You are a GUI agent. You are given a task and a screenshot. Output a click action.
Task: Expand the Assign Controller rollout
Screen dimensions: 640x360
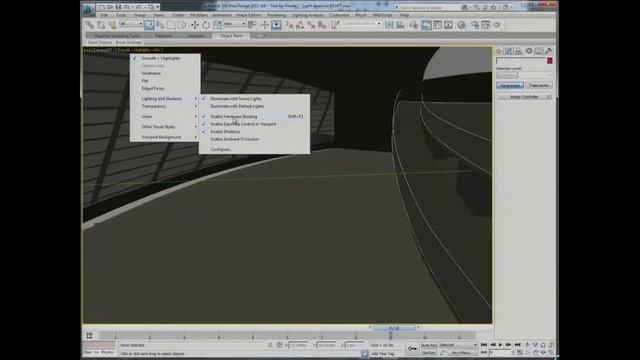pos(524,97)
